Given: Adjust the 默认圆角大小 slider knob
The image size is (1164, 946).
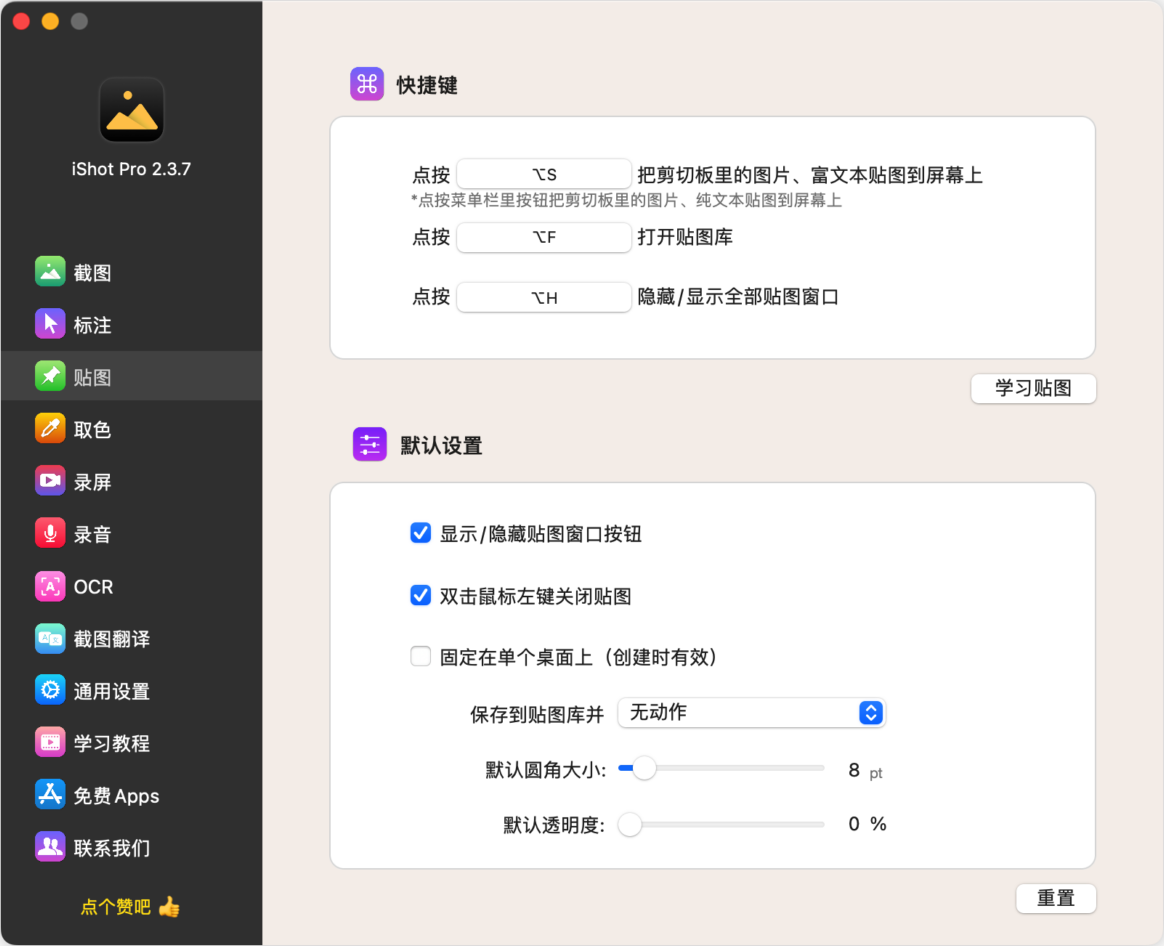Looking at the screenshot, I should click(x=644, y=768).
